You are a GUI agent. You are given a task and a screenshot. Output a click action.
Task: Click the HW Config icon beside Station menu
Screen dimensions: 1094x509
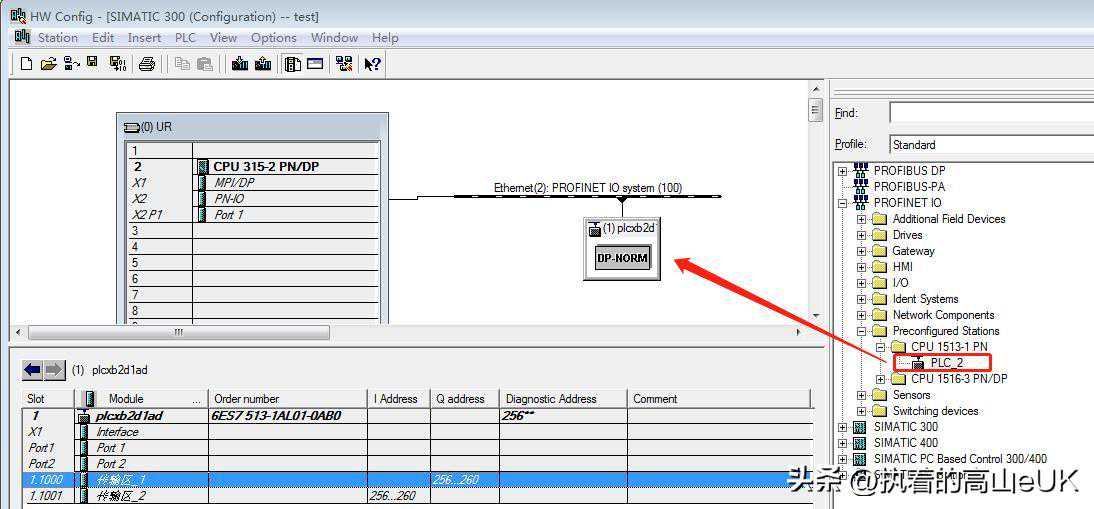[x=22, y=37]
